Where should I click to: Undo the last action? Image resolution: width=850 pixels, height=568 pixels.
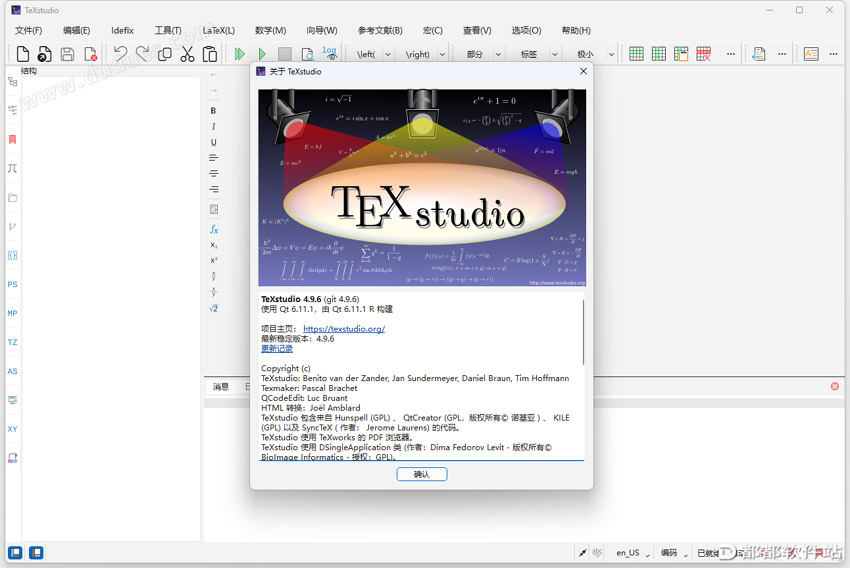point(120,54)
